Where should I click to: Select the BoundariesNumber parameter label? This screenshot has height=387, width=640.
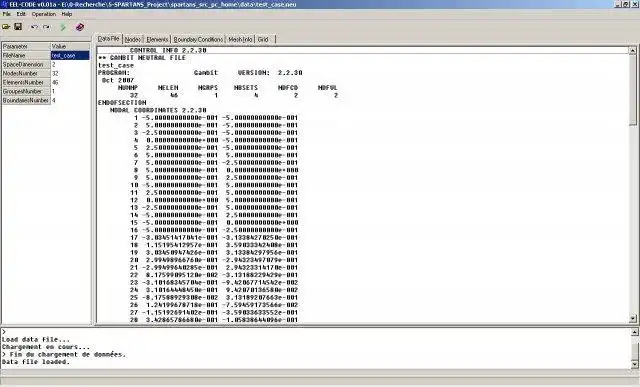[x=26, y=100]
